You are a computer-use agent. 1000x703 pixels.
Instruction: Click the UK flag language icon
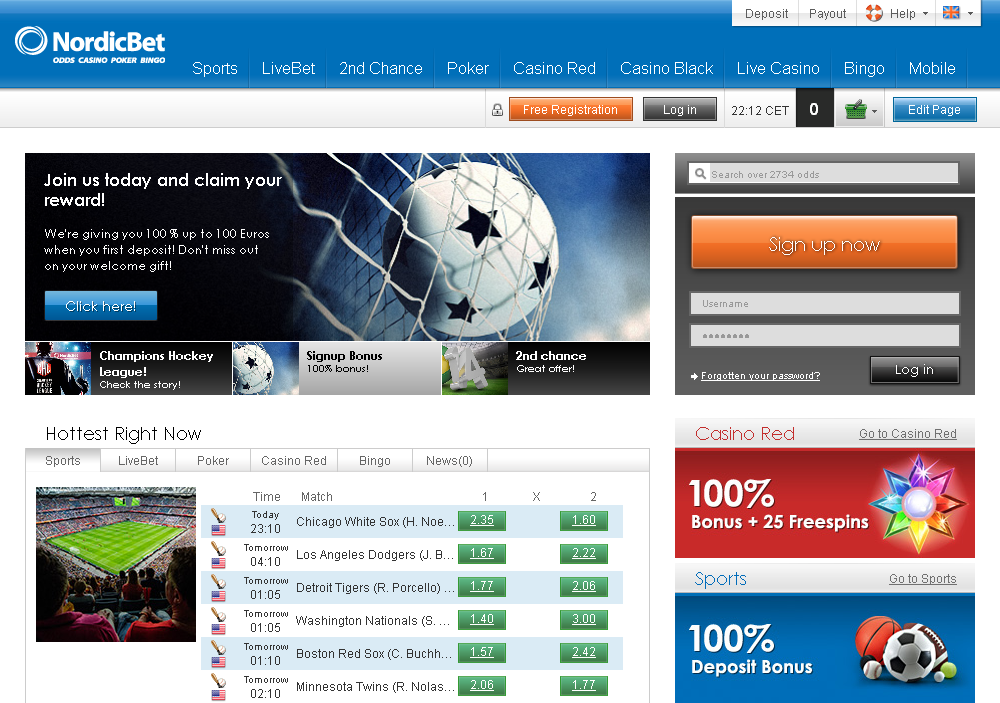point(951,12)
